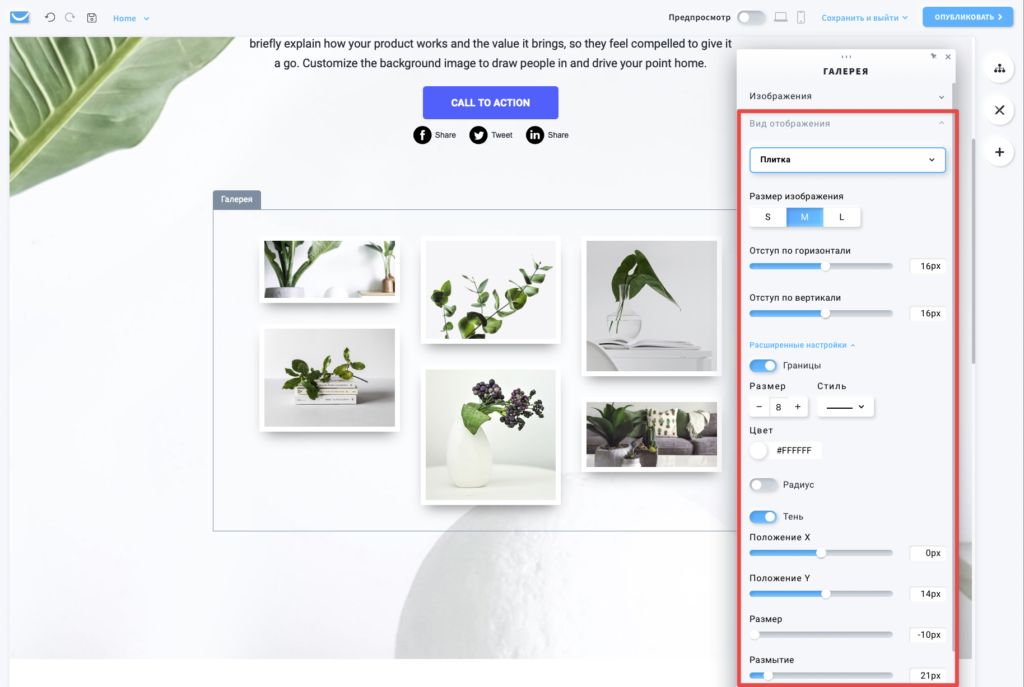Open Сохранить и выйти menu
Image resolution: width=1024 pixels, height=687 pixels.
[x=864, y=18]
